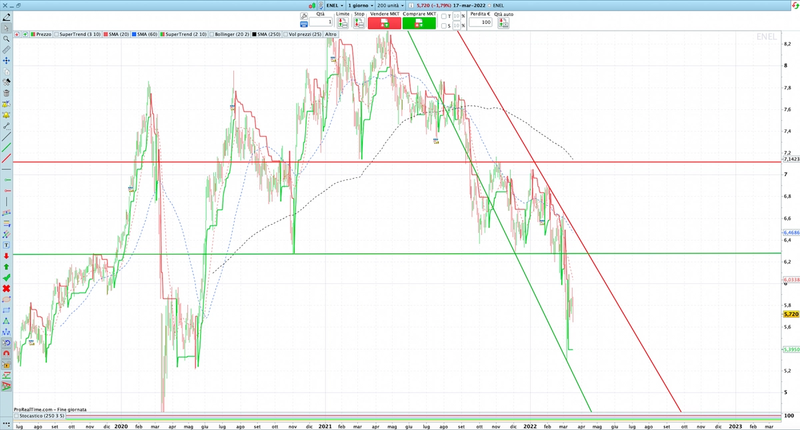
Task: Select the SMA (20) indicator label
Action: click(118, 34)
